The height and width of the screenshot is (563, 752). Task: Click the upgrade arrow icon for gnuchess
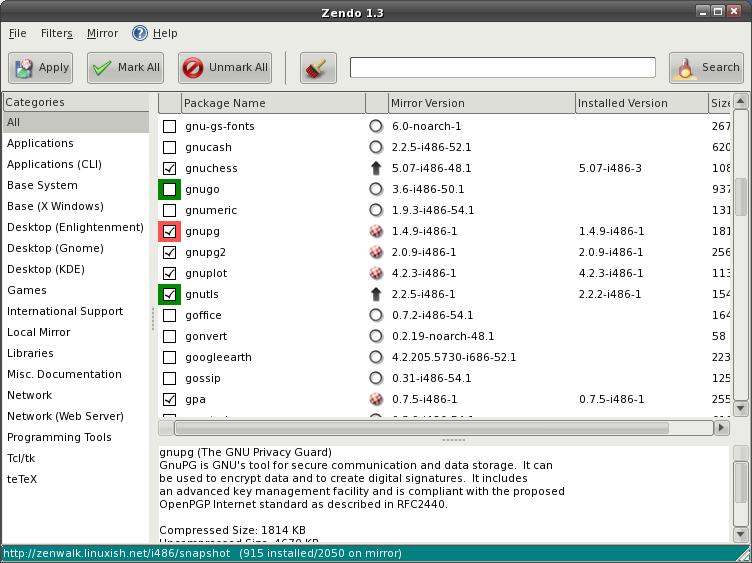click(376, 168)
